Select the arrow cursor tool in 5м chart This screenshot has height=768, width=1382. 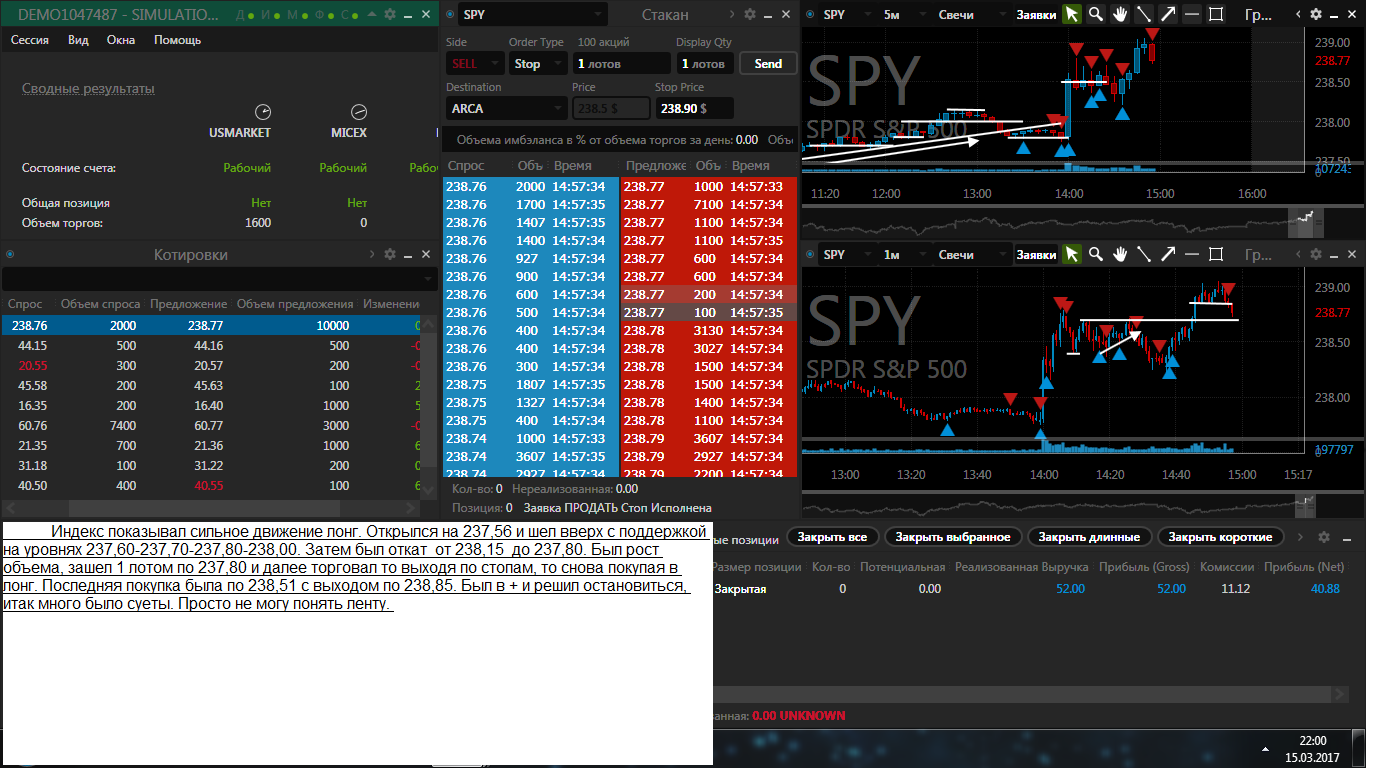pyautogui.click(x=1072, y=14)
